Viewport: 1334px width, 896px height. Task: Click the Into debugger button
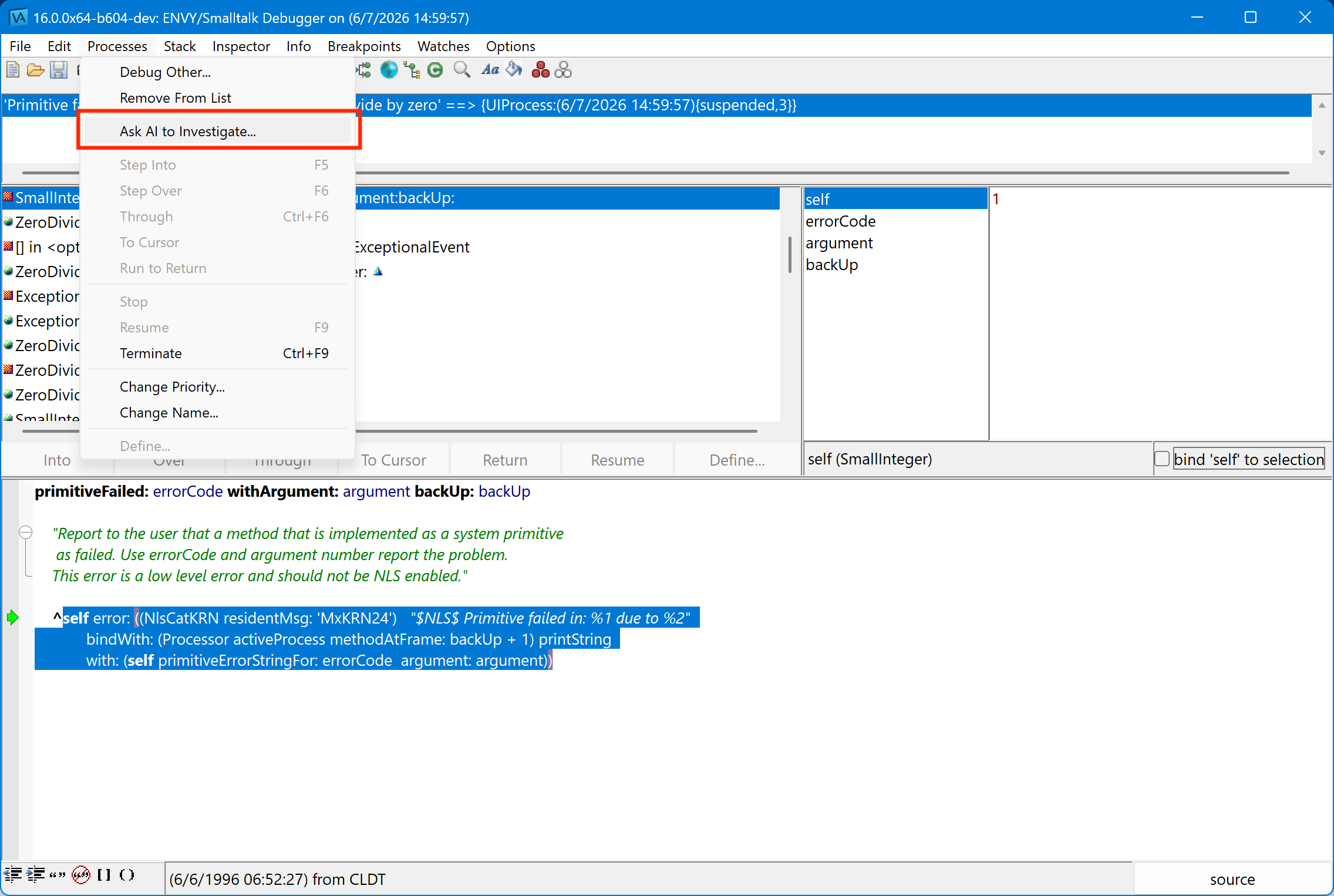(57, 460)
